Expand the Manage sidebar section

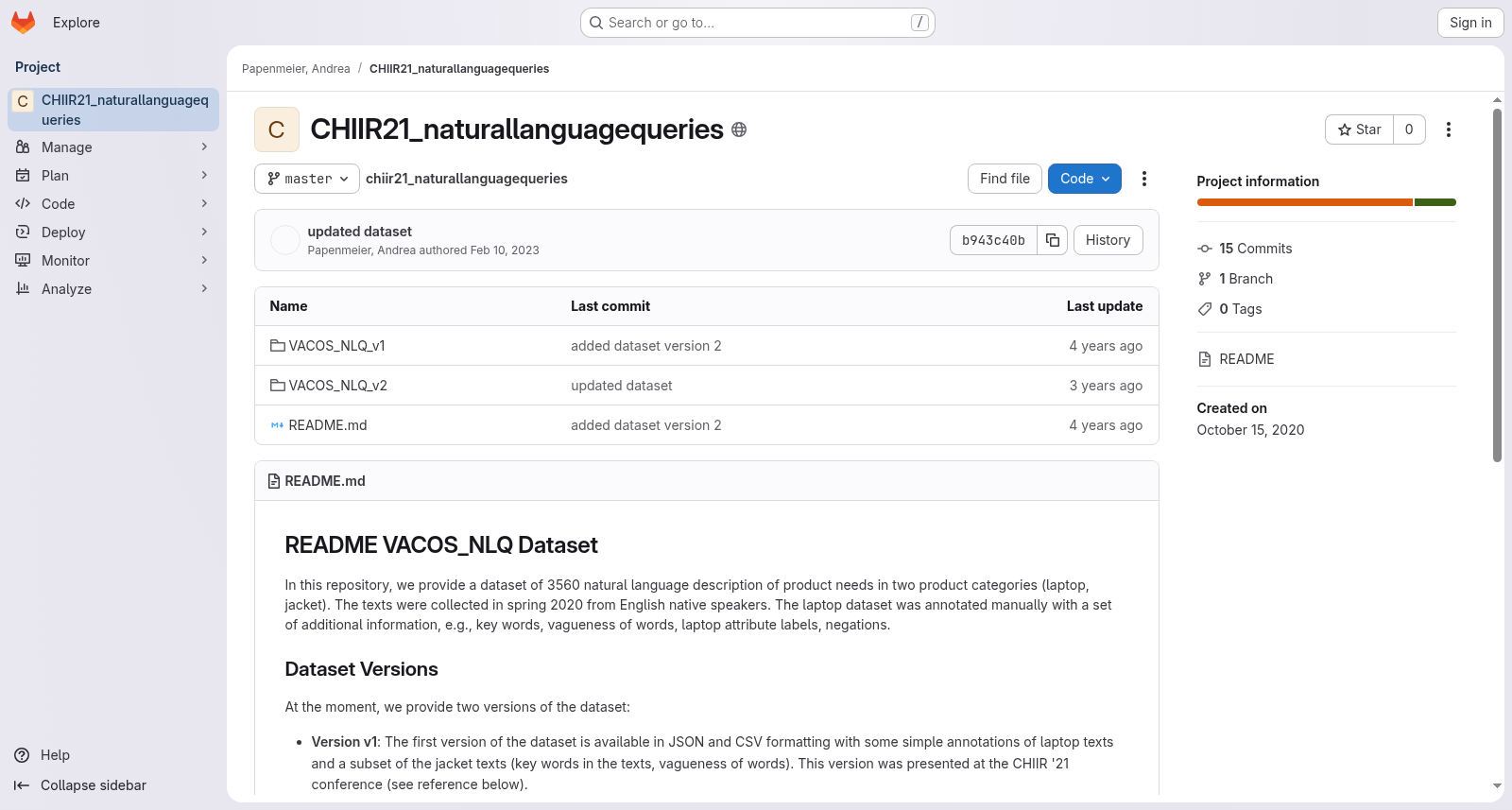click(113, 147)
